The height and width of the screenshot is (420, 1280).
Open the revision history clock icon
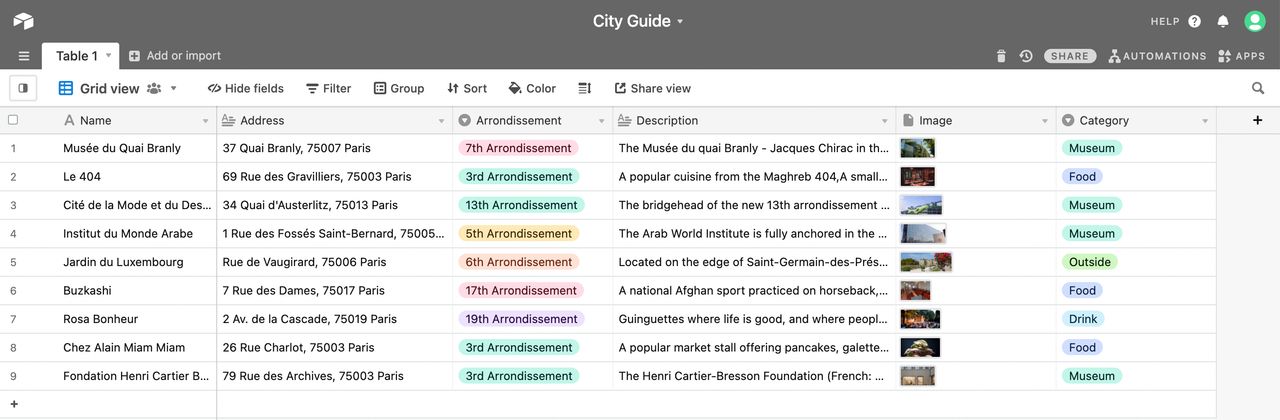click(x=1026, y=56)
